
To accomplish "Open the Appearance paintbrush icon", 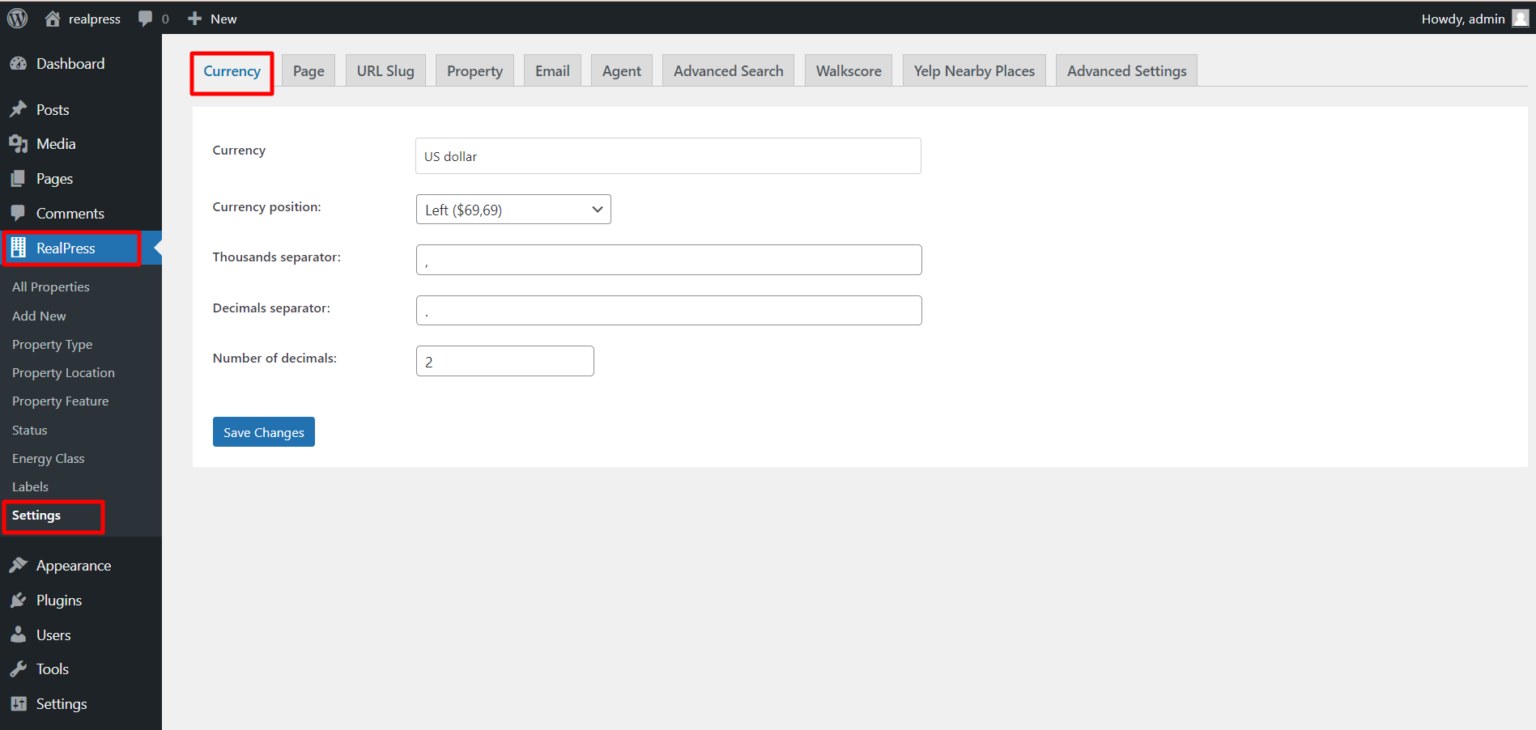I will tap(21, 565).
